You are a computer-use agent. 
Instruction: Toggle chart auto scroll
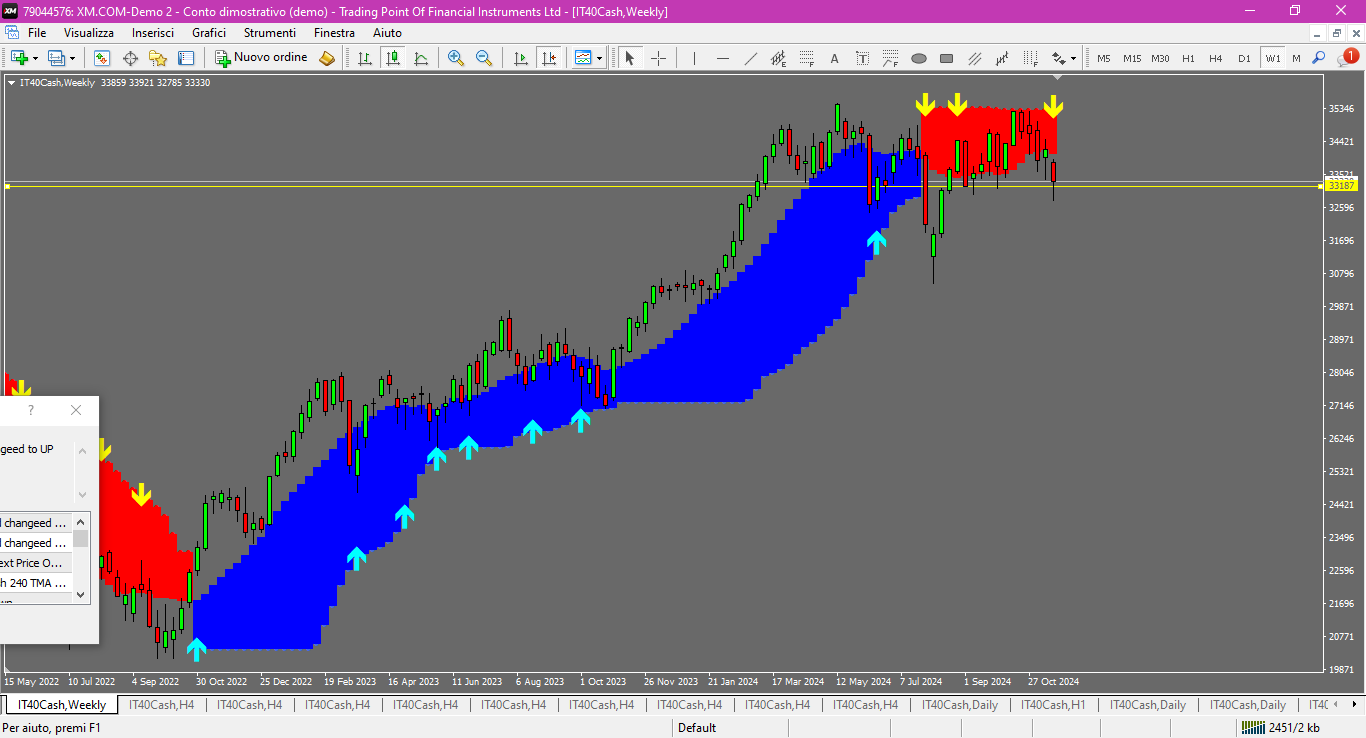click(x=520, y=58)
